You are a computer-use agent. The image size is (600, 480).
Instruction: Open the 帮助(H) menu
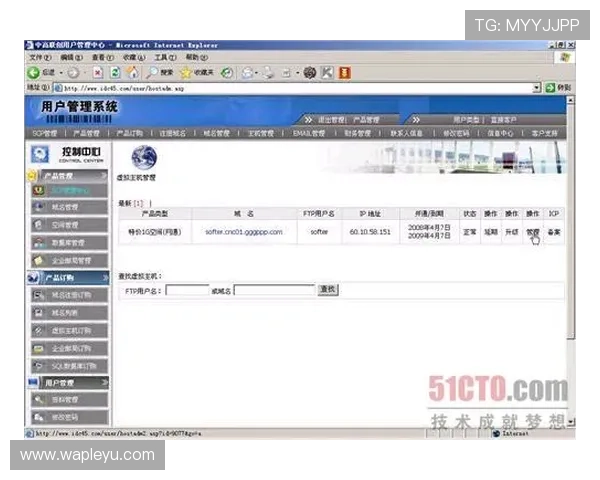click(x=197, y=57)
